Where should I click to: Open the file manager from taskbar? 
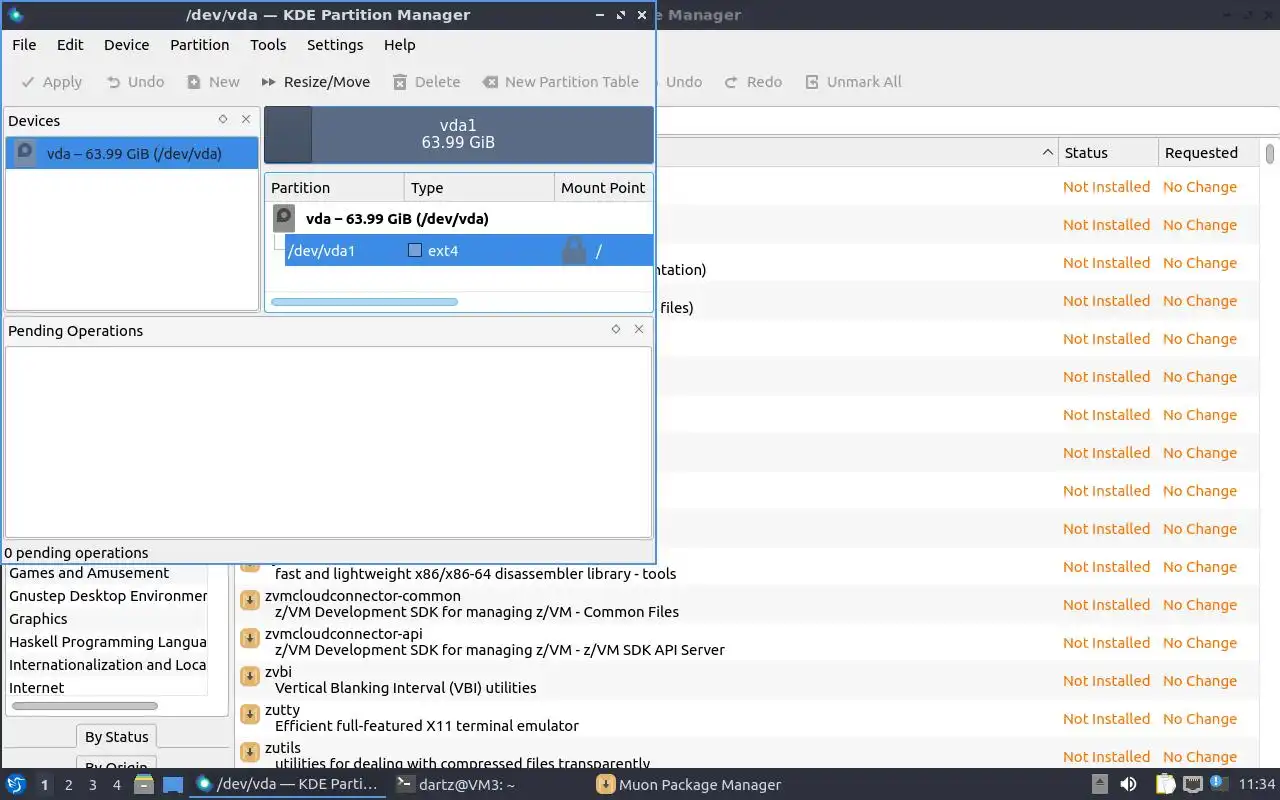[x=144, y=784]
